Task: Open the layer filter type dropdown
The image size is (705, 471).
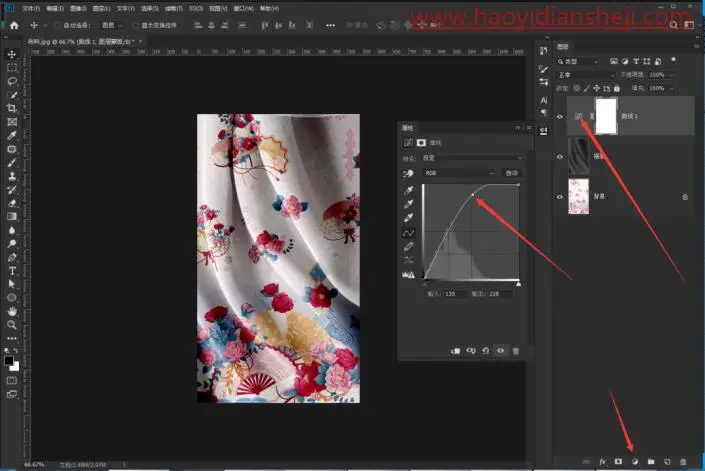Action: [578, 61]
